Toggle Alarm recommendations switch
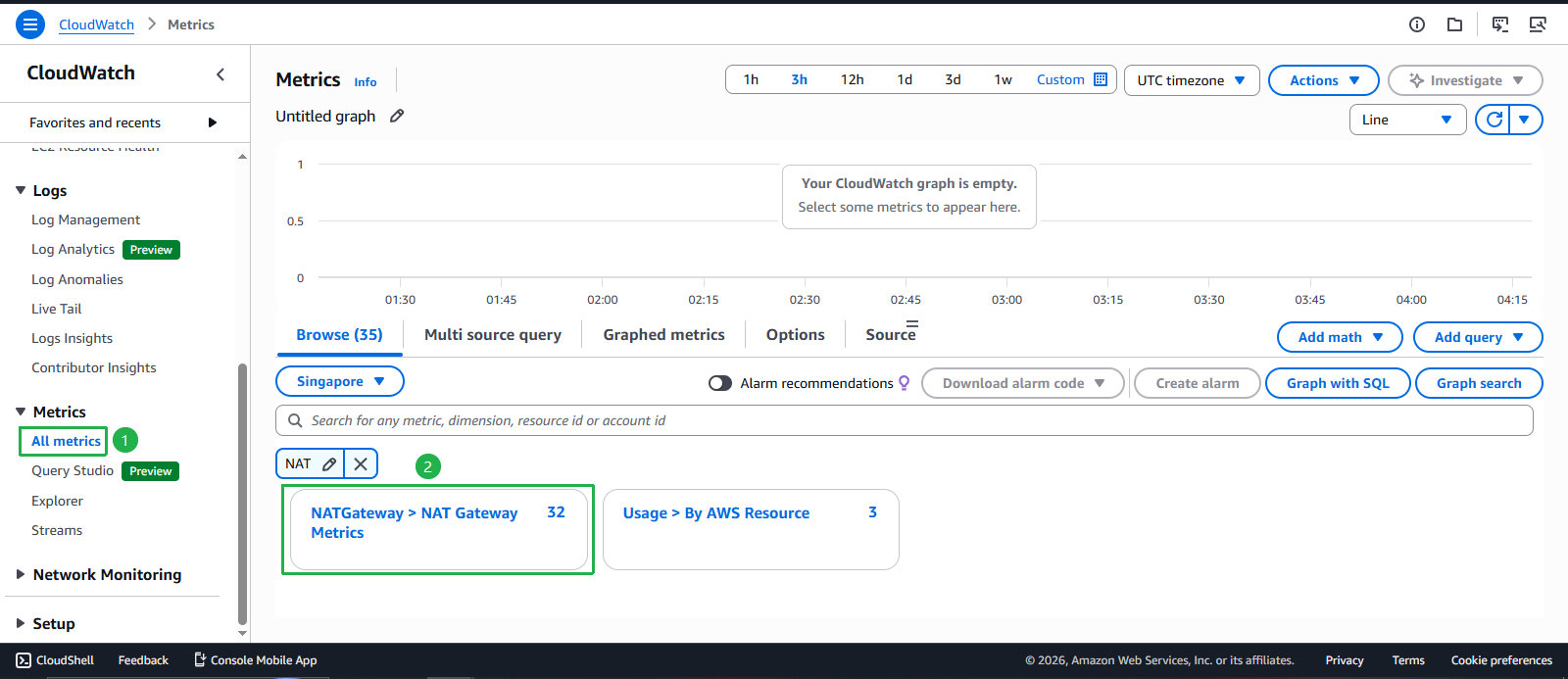The width and height of the screenshot is (1568, 679). pos(720,383)
